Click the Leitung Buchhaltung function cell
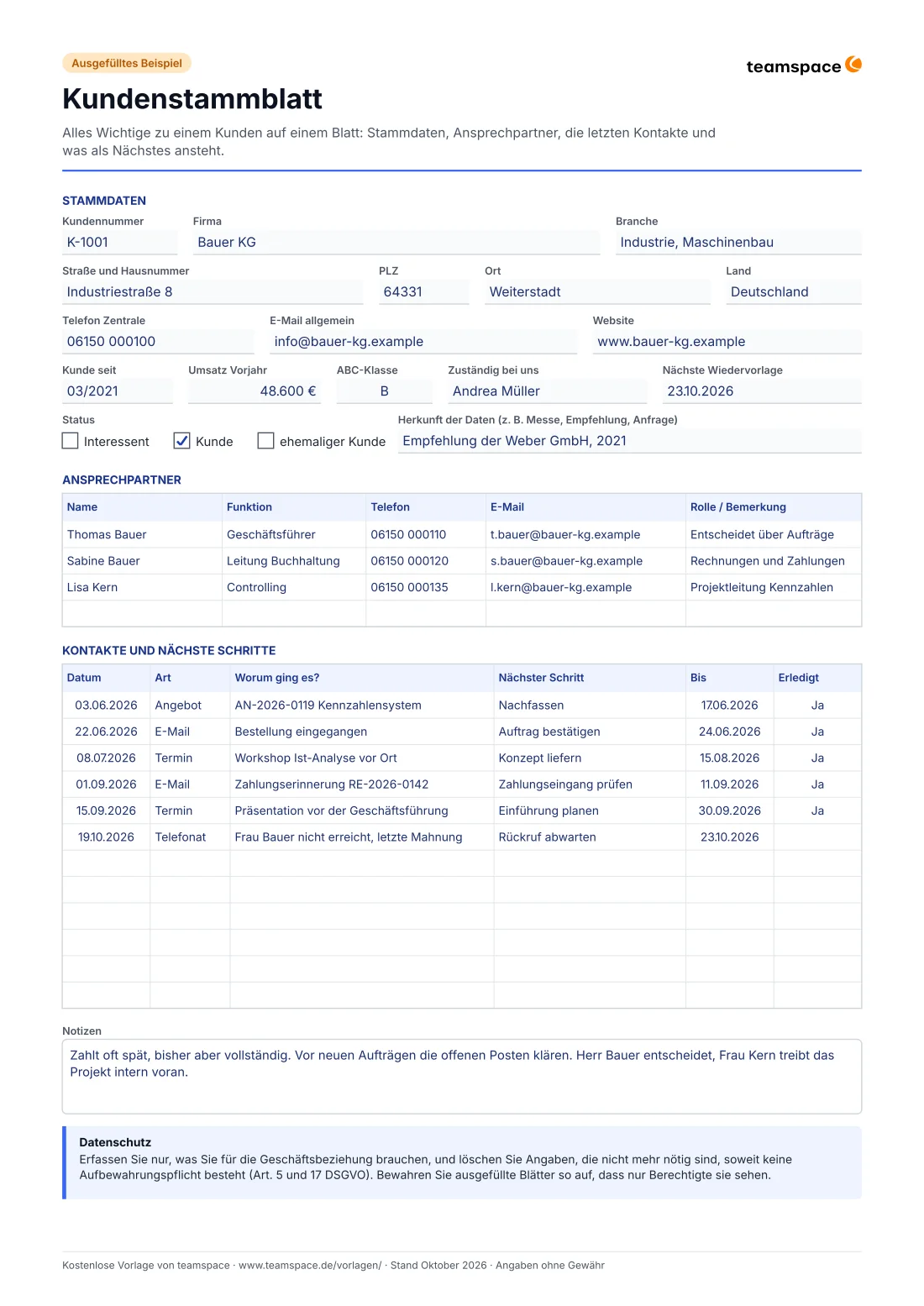This screenshot has width=924, height=1306. [294, 561]
